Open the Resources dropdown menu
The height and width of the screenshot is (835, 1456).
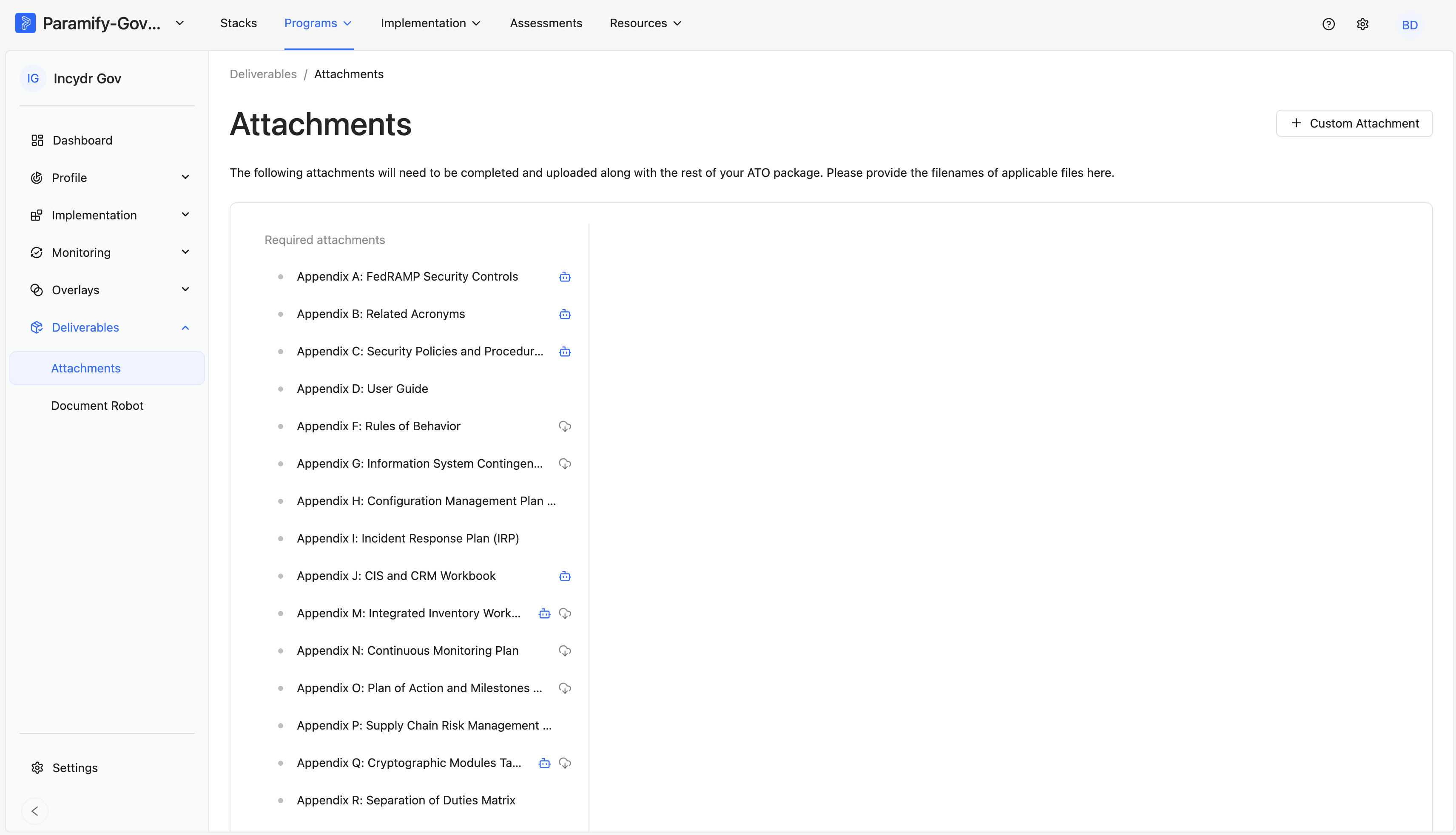point(646,23)
